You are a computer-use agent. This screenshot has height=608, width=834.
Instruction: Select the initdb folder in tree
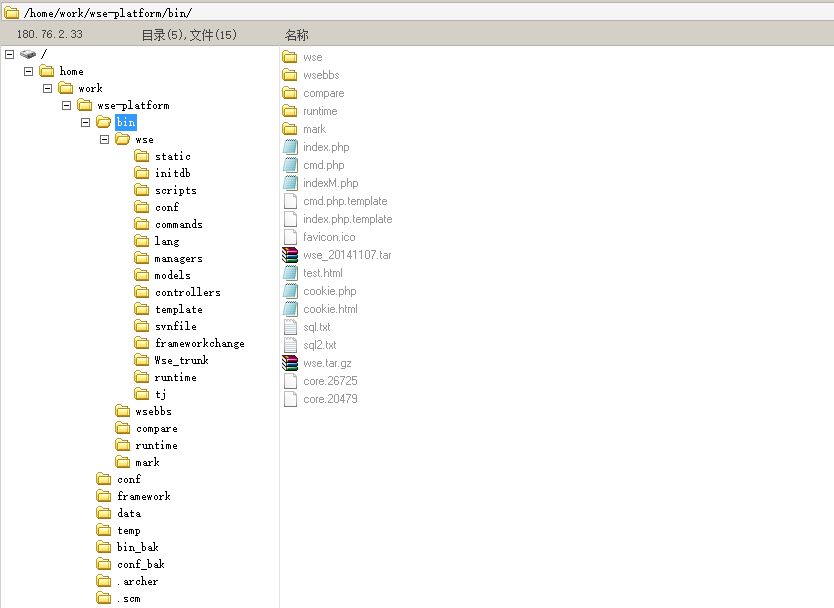tap(173, 173)
